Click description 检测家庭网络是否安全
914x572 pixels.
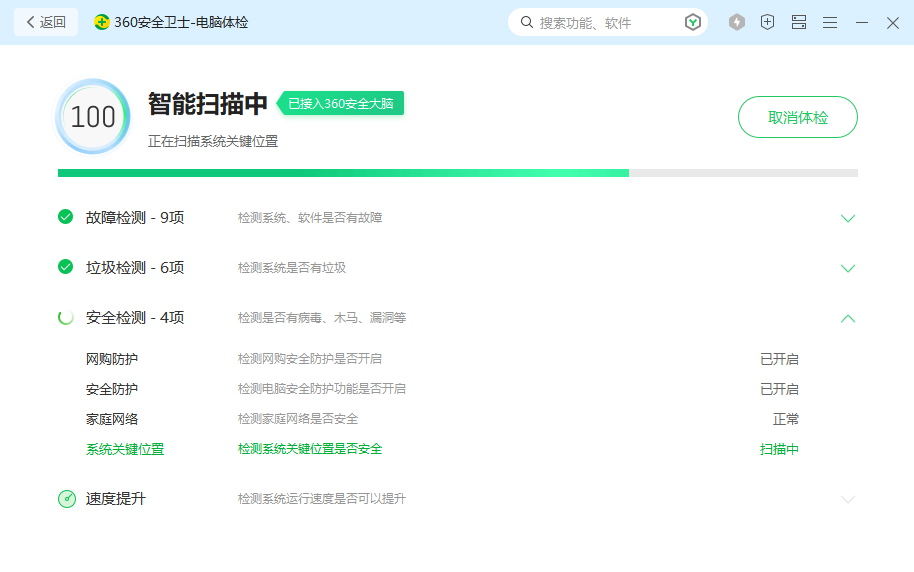point(298,419)
